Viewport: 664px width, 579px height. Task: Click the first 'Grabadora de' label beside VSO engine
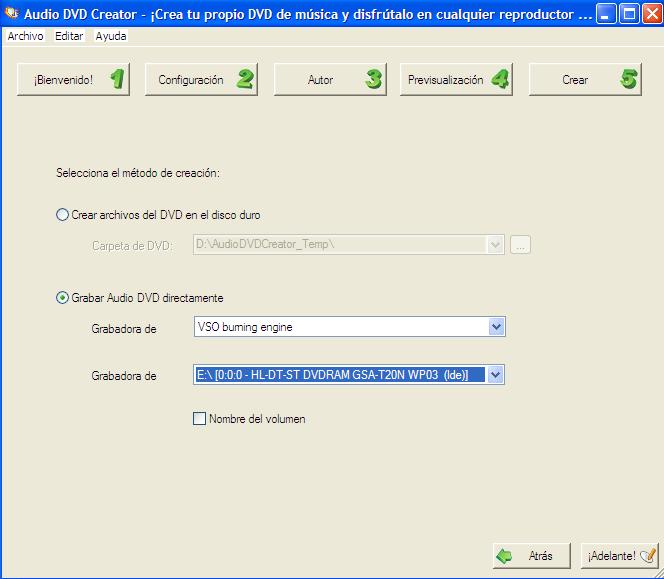124,329
